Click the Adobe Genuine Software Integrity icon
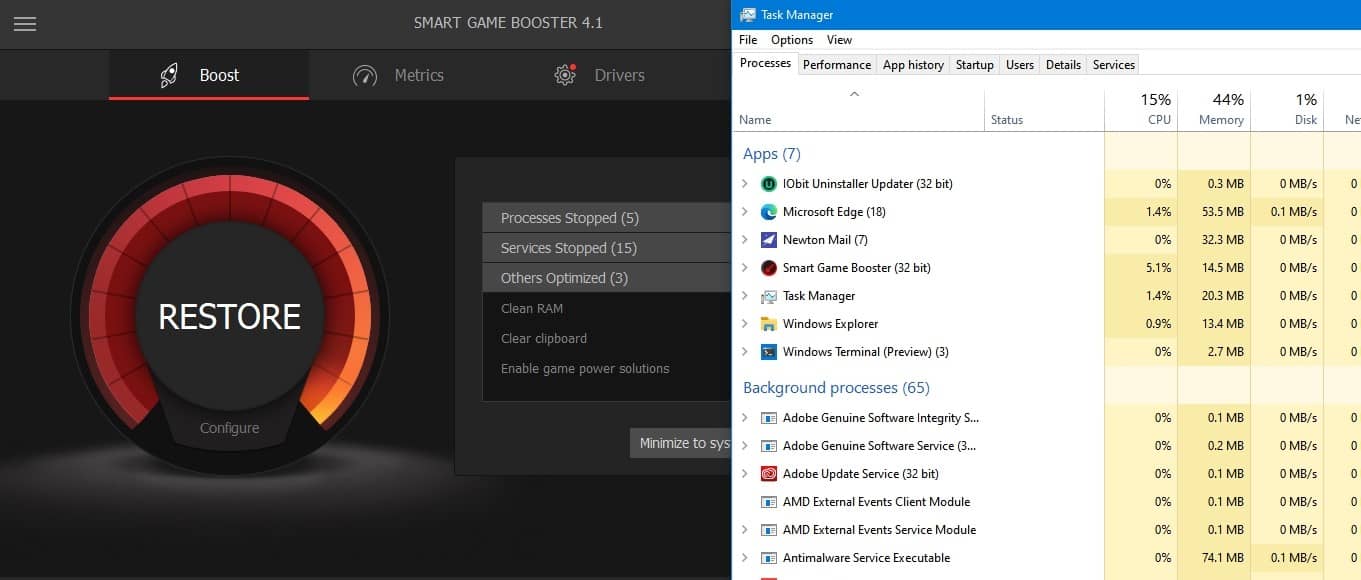Image resolution: width=1361 pixels, height=580 pixels. (x=769, y=418)
